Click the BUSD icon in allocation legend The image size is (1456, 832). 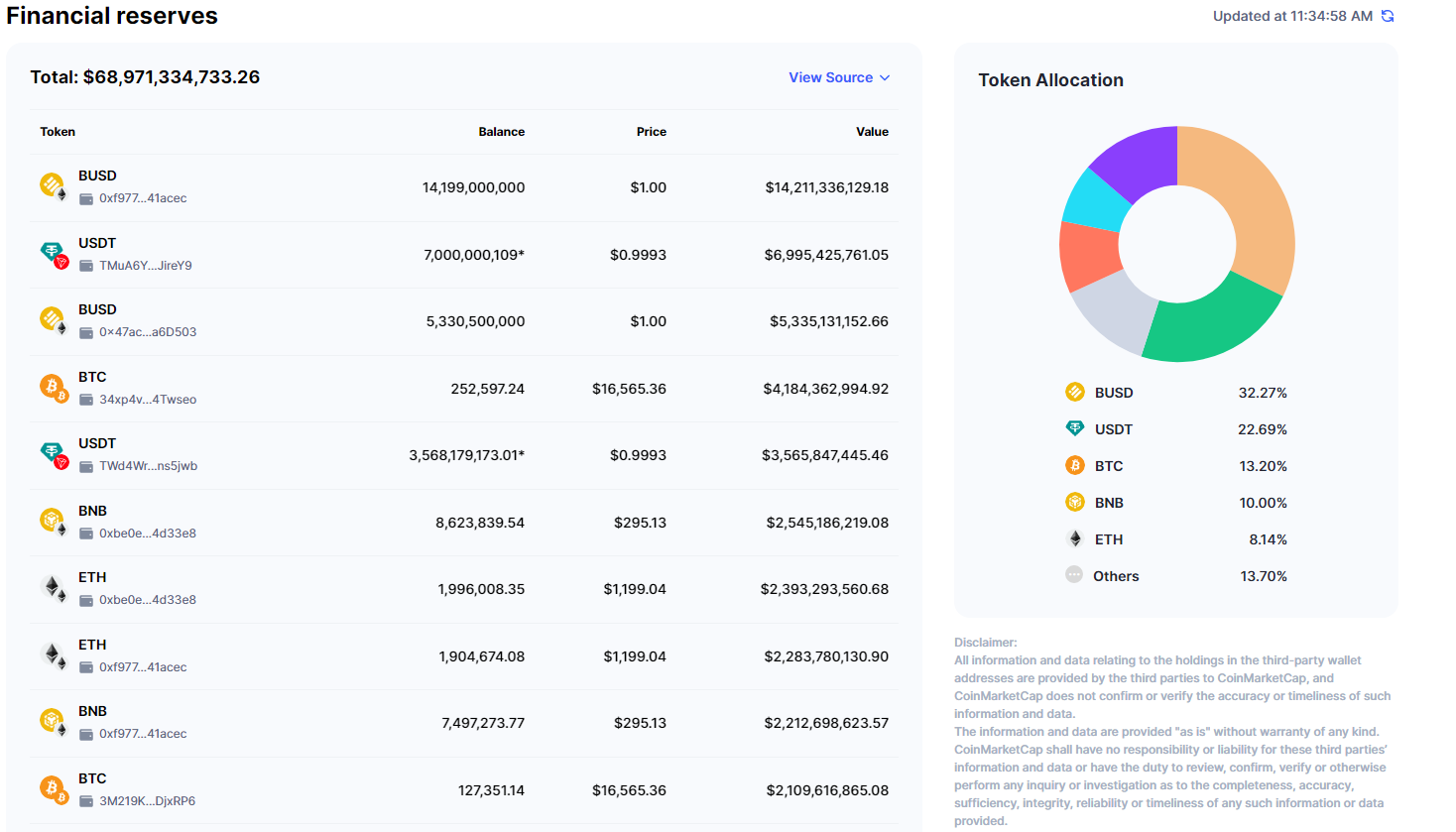point(1075,392)
